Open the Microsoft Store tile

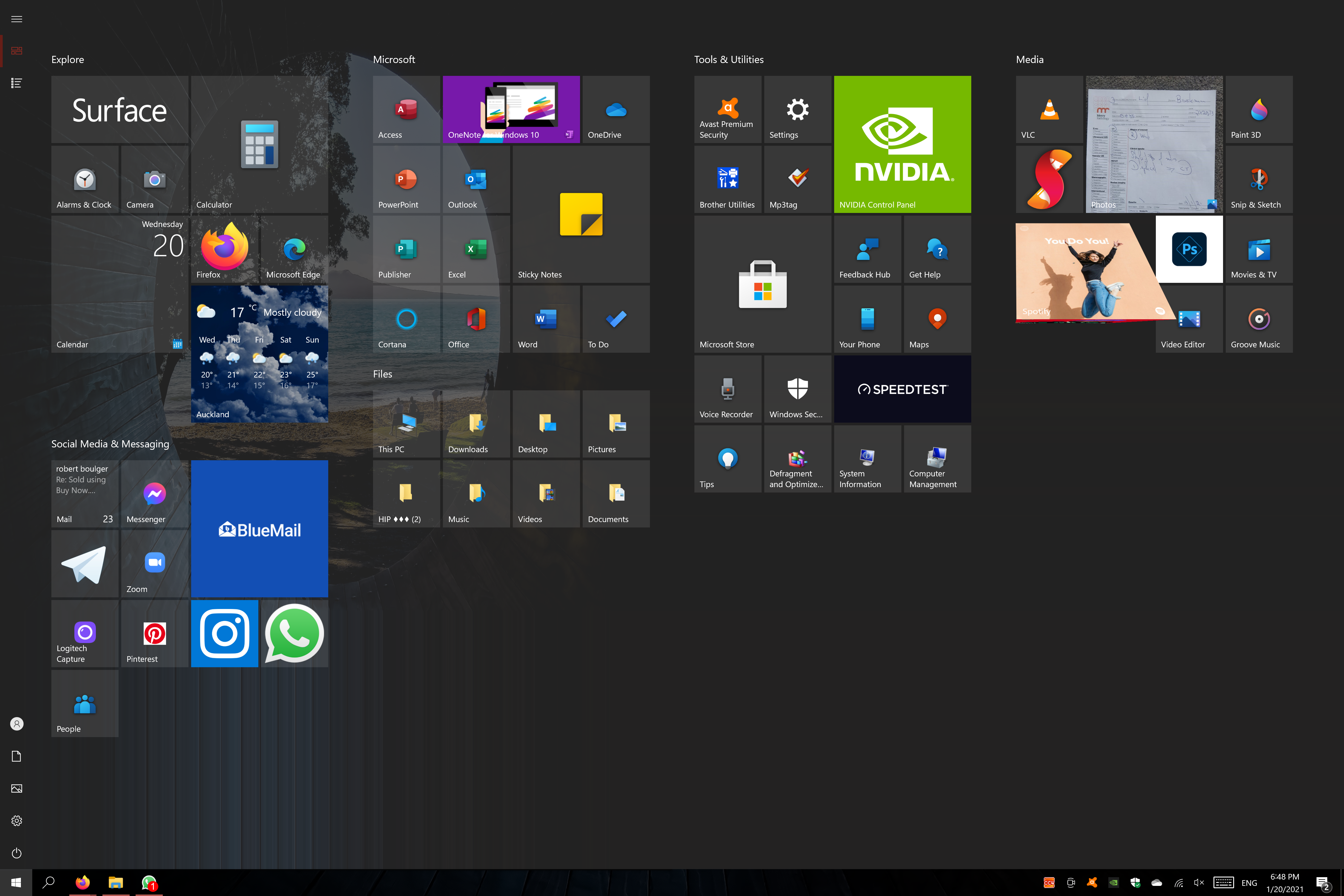click(762, 284)
